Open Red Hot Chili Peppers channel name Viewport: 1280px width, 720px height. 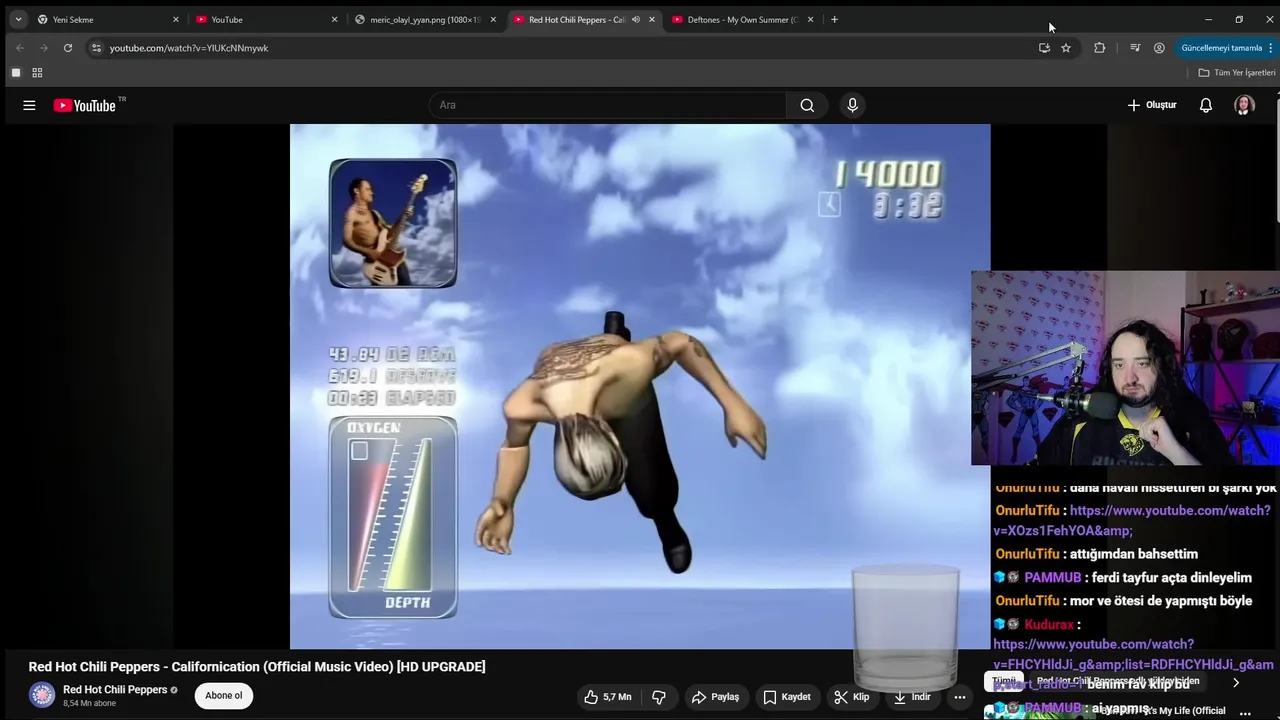click(x=115, y=690)
